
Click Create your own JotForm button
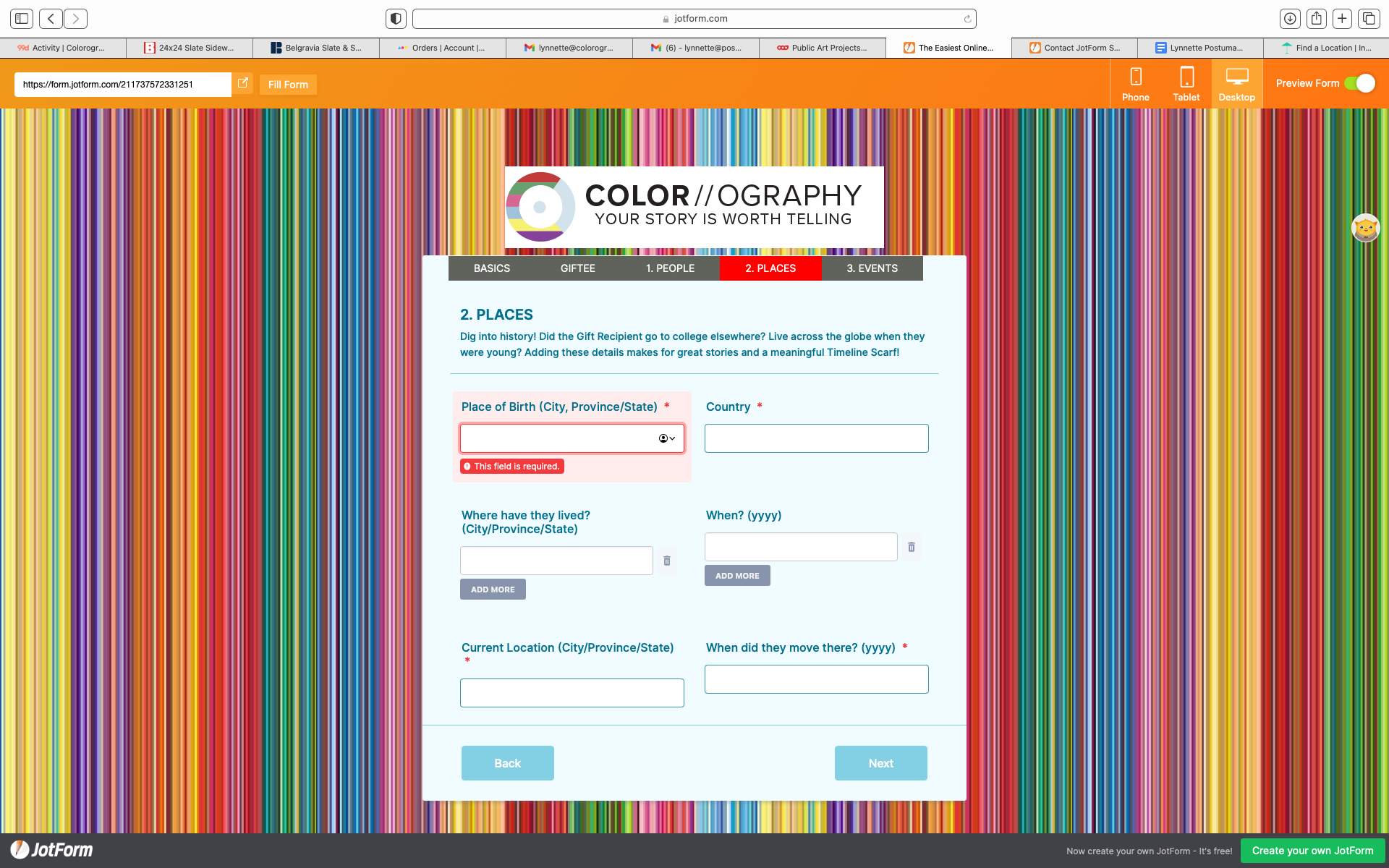[1312, 851]
